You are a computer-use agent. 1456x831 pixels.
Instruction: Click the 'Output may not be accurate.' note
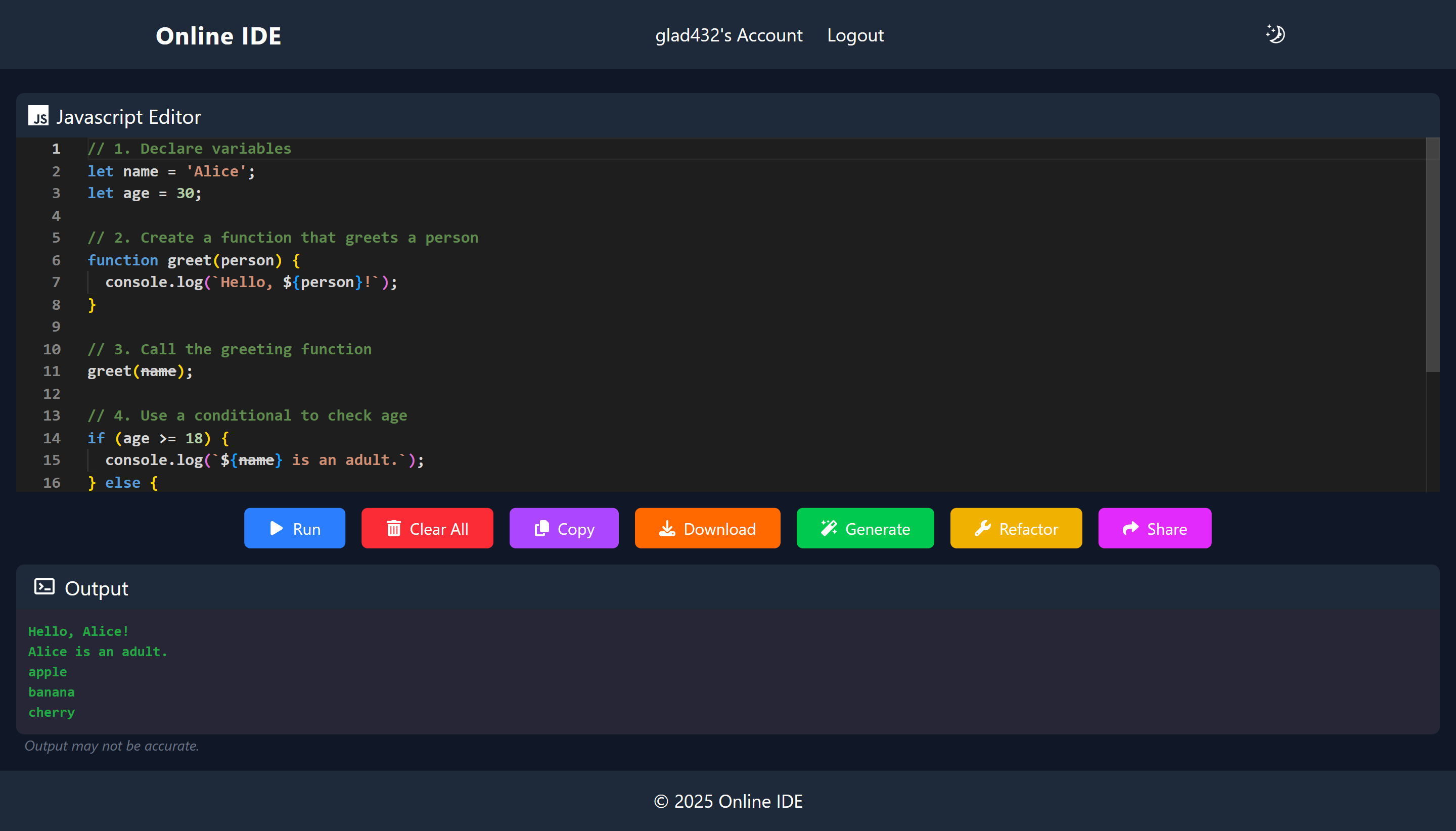click(x=112, y=746)
